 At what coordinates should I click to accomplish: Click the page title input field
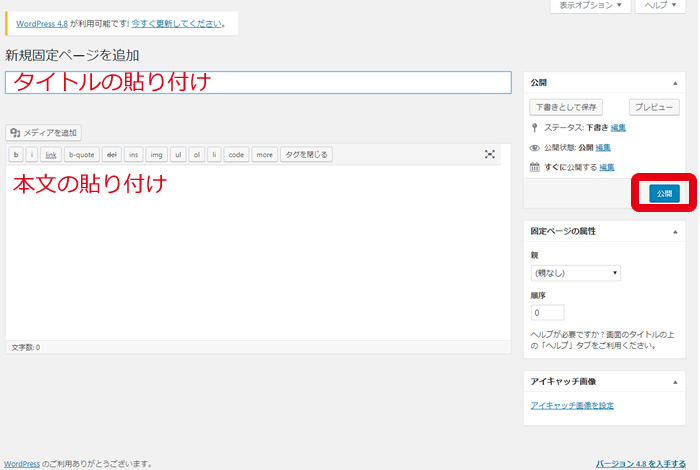(258, 83)
